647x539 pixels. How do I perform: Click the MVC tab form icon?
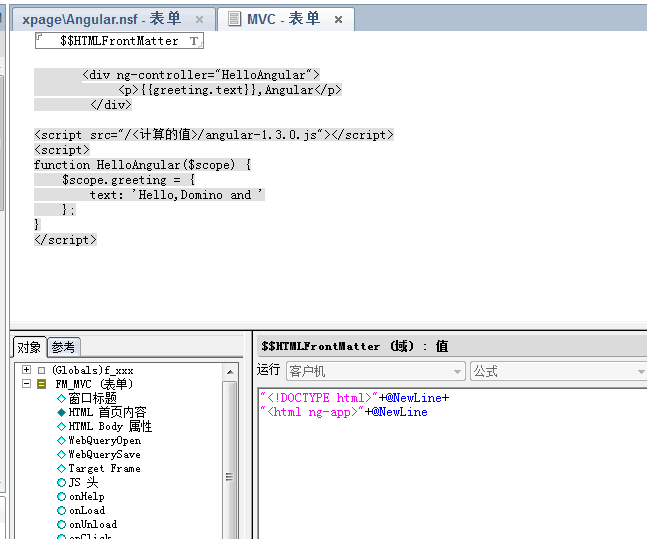pos(234,19)
